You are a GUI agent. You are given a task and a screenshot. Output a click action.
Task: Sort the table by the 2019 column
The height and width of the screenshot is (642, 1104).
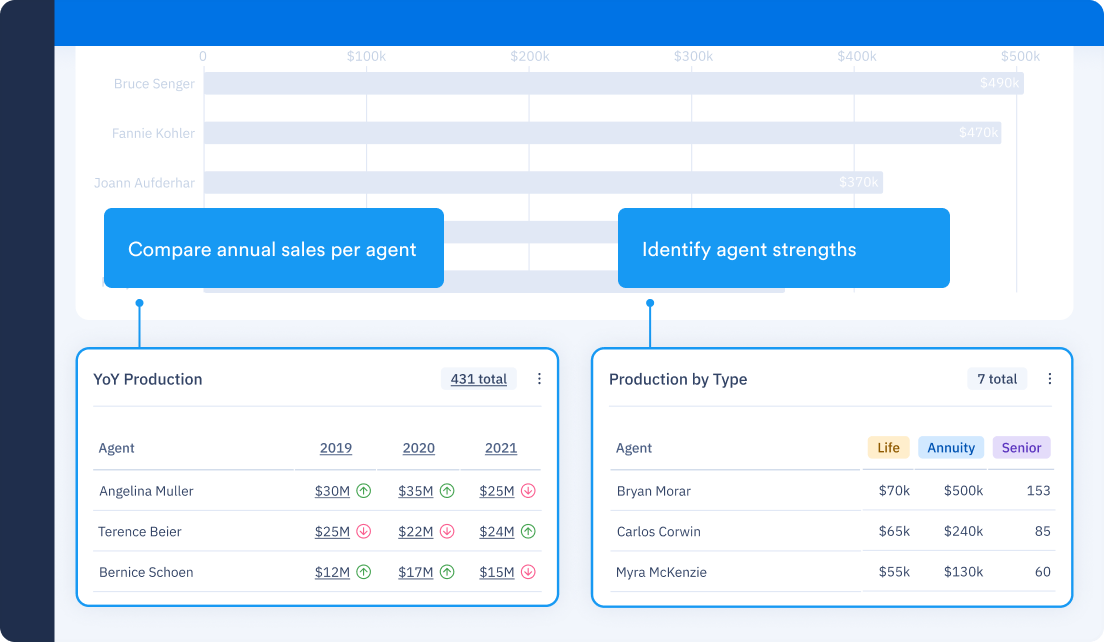[x=336, y=448]
